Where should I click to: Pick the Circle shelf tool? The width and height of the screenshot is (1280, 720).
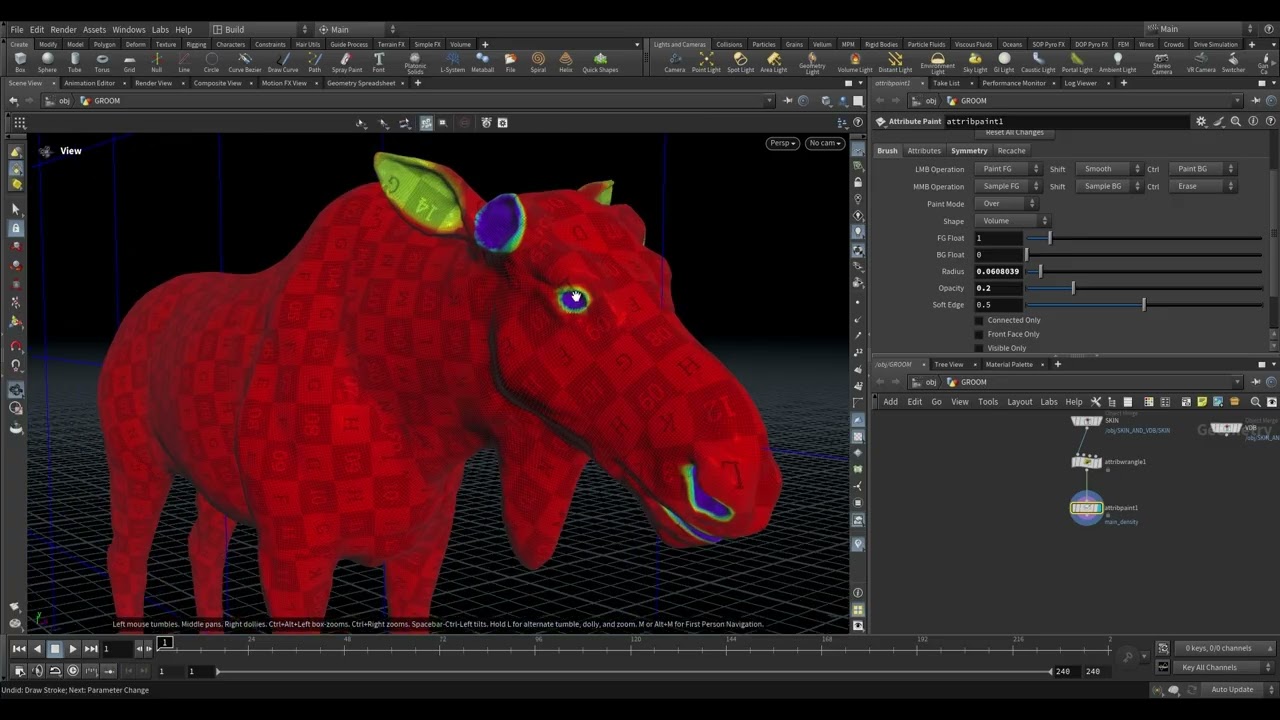[x=211, y=63]
